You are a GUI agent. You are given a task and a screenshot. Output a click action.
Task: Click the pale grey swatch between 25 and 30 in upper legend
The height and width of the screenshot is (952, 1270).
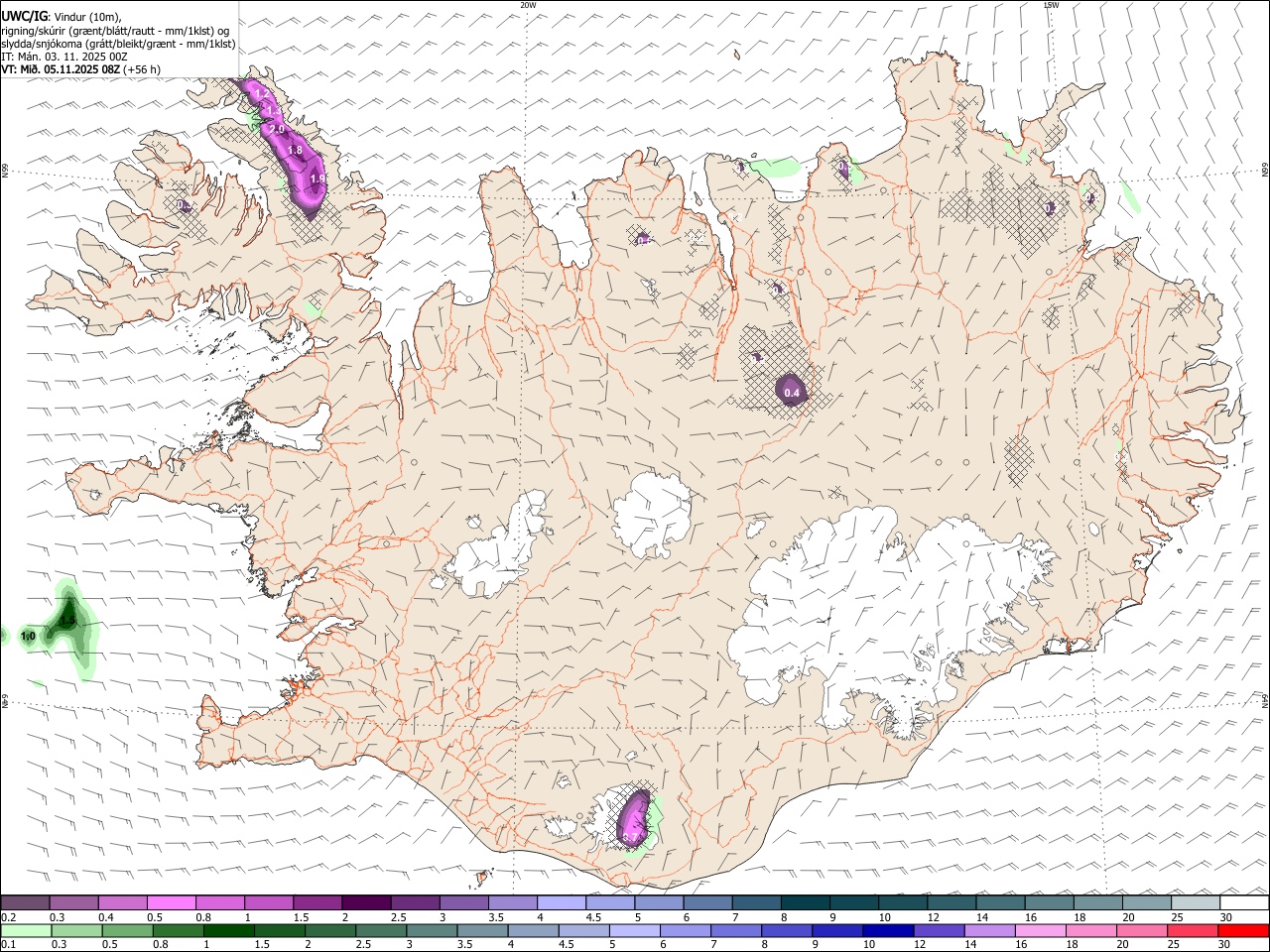[1196, 902]
